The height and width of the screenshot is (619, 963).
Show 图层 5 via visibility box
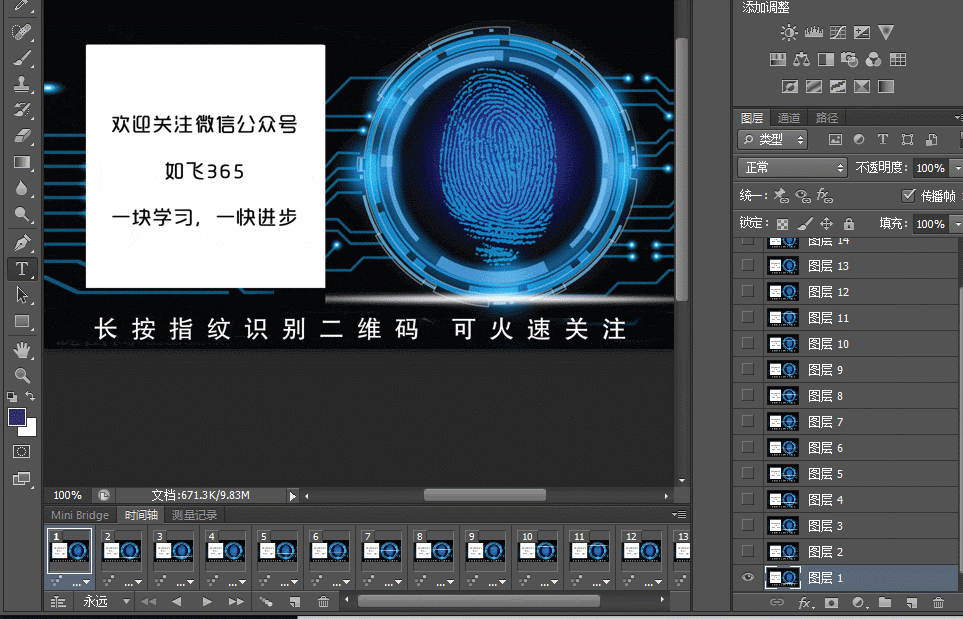(x=747, y=473)
